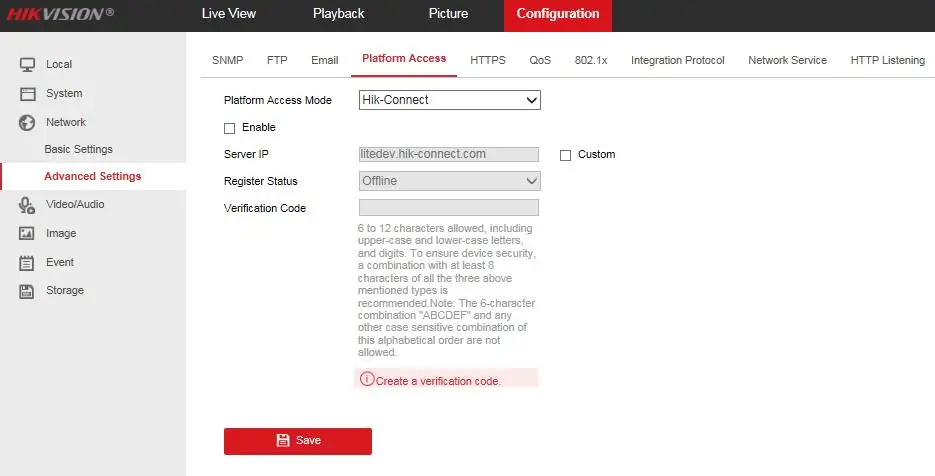Image resolution: width=935 pixels, height=476 pixels.
Task: Switch to the FTP tab
Action: tap(277, 60)
